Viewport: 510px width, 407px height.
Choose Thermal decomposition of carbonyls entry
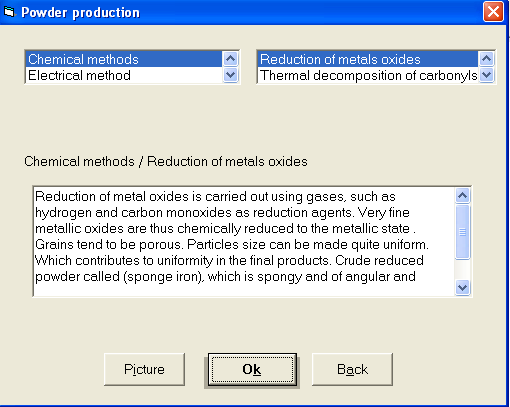point(368,75)
